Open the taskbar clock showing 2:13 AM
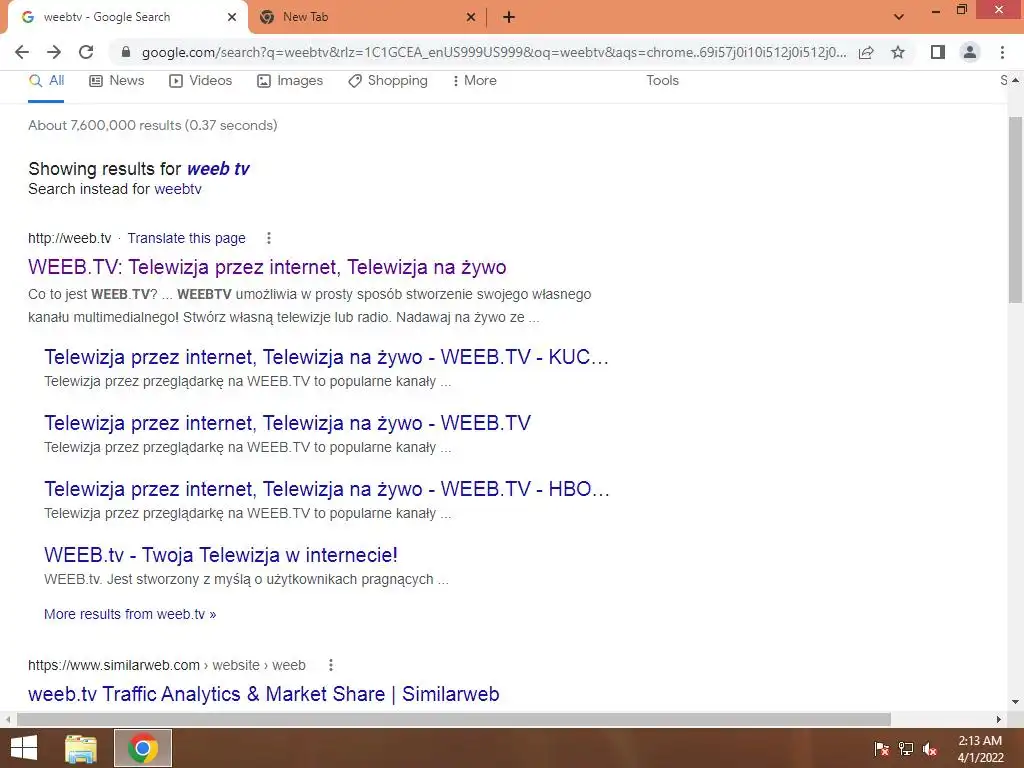This screenshot has width=1024, height=768. click(x=980, y=749)
